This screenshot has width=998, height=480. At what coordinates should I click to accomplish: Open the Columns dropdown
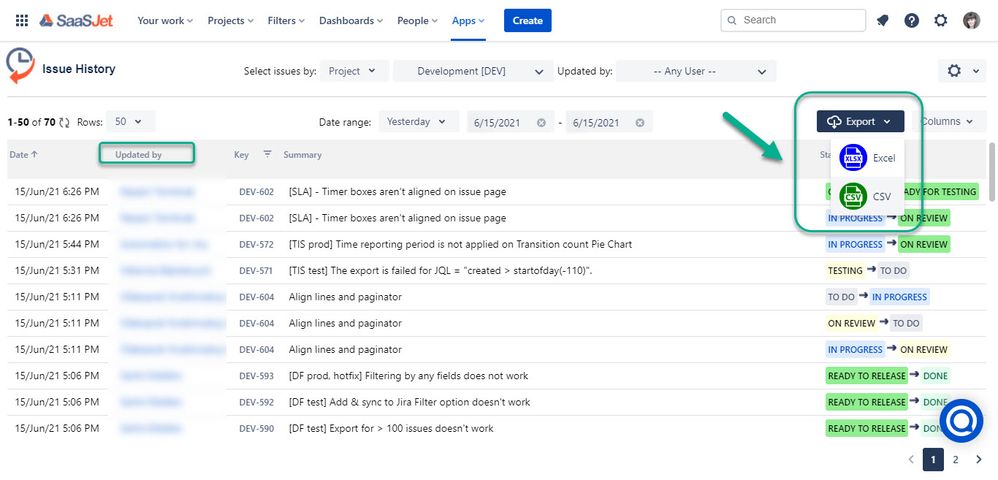tap(948, 121)
